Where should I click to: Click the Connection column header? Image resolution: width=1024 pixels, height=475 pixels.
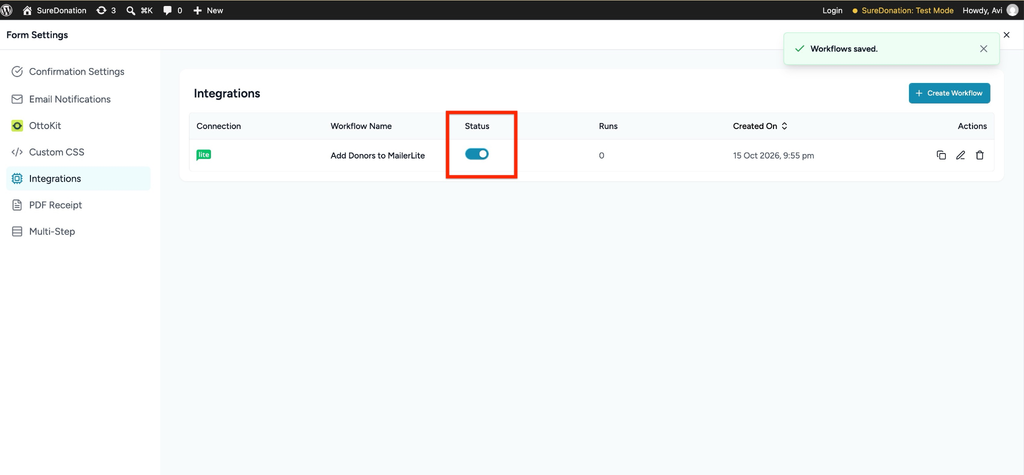pyautogui.click(x=219, y=126)
